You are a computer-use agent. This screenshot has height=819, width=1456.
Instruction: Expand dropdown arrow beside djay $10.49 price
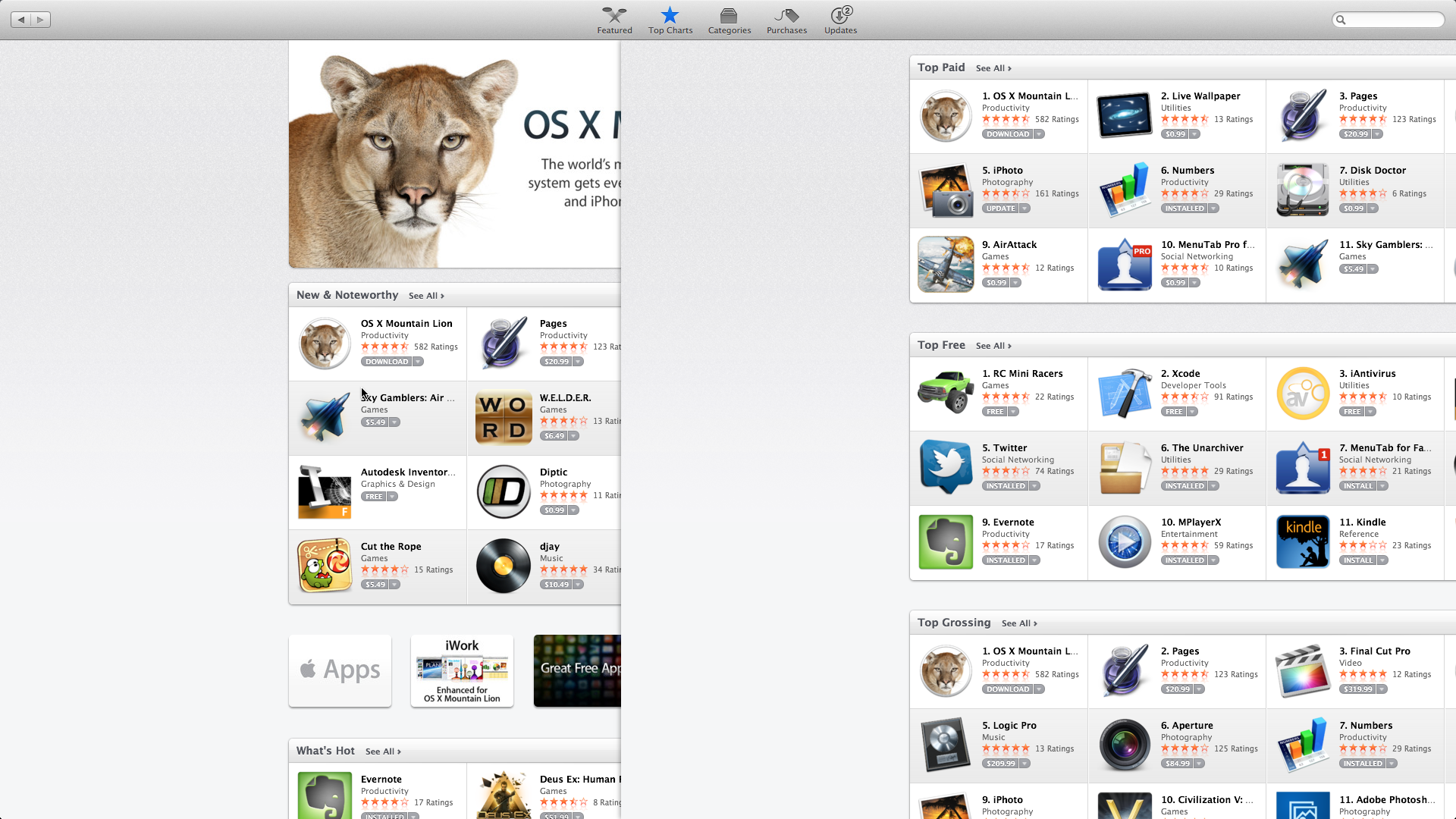point(579,585)
